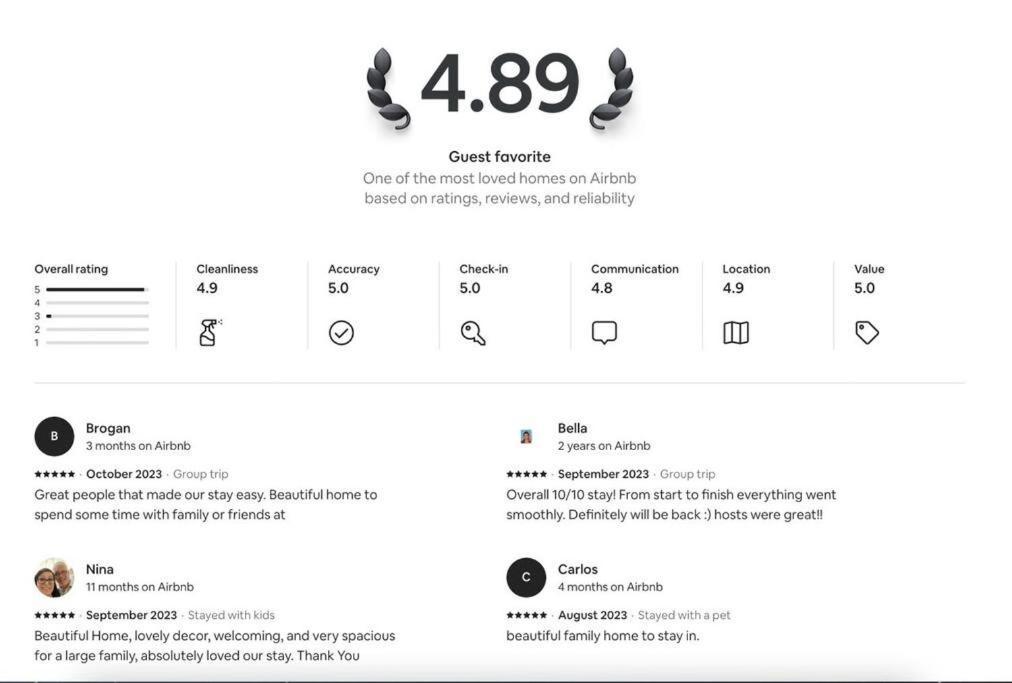Image resolution: width=1012 pixels, height=683 pixels.
Task: Open Carlos's profile avatar
Action: click(526, 578)
